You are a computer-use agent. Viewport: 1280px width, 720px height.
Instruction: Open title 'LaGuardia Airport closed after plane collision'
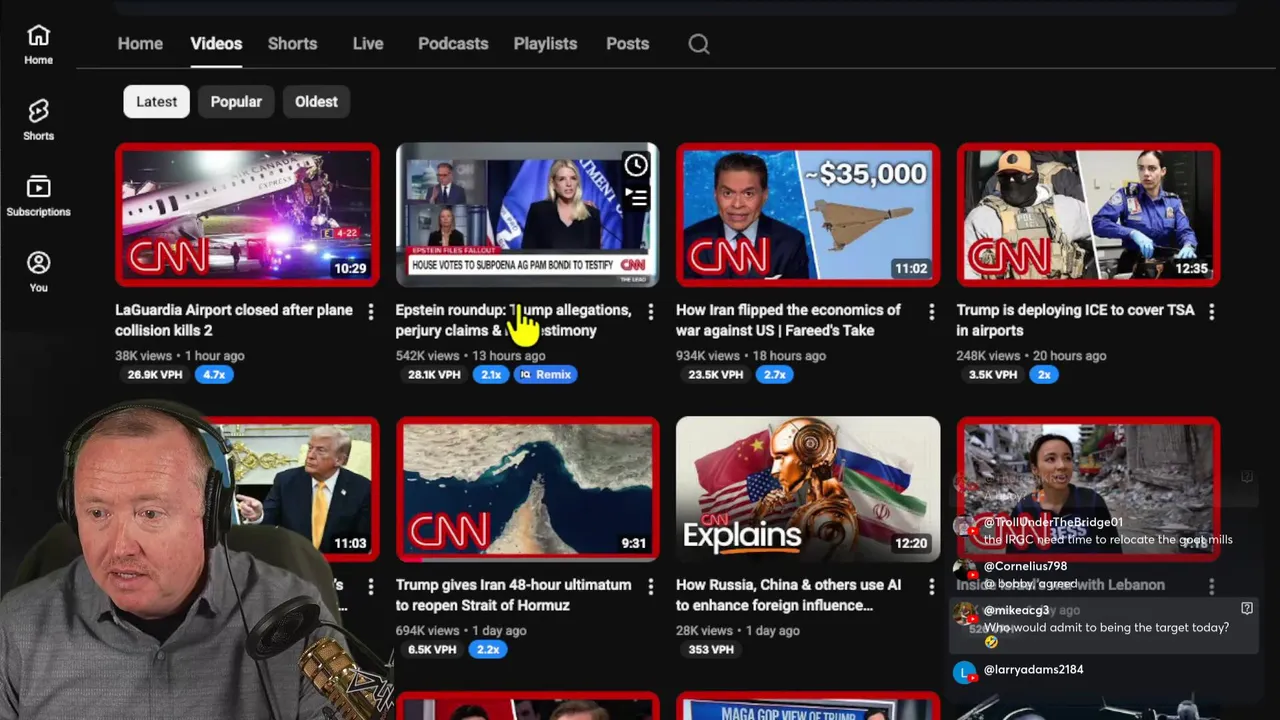234,320
